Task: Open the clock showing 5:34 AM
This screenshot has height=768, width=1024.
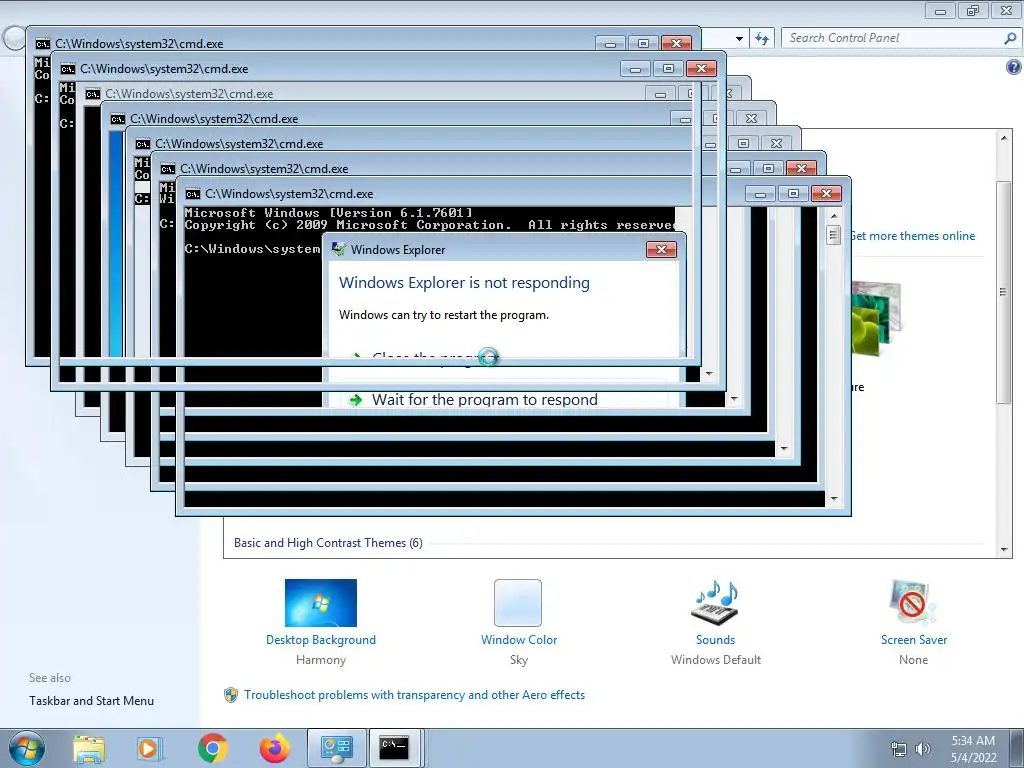Action: pos(973,749)
